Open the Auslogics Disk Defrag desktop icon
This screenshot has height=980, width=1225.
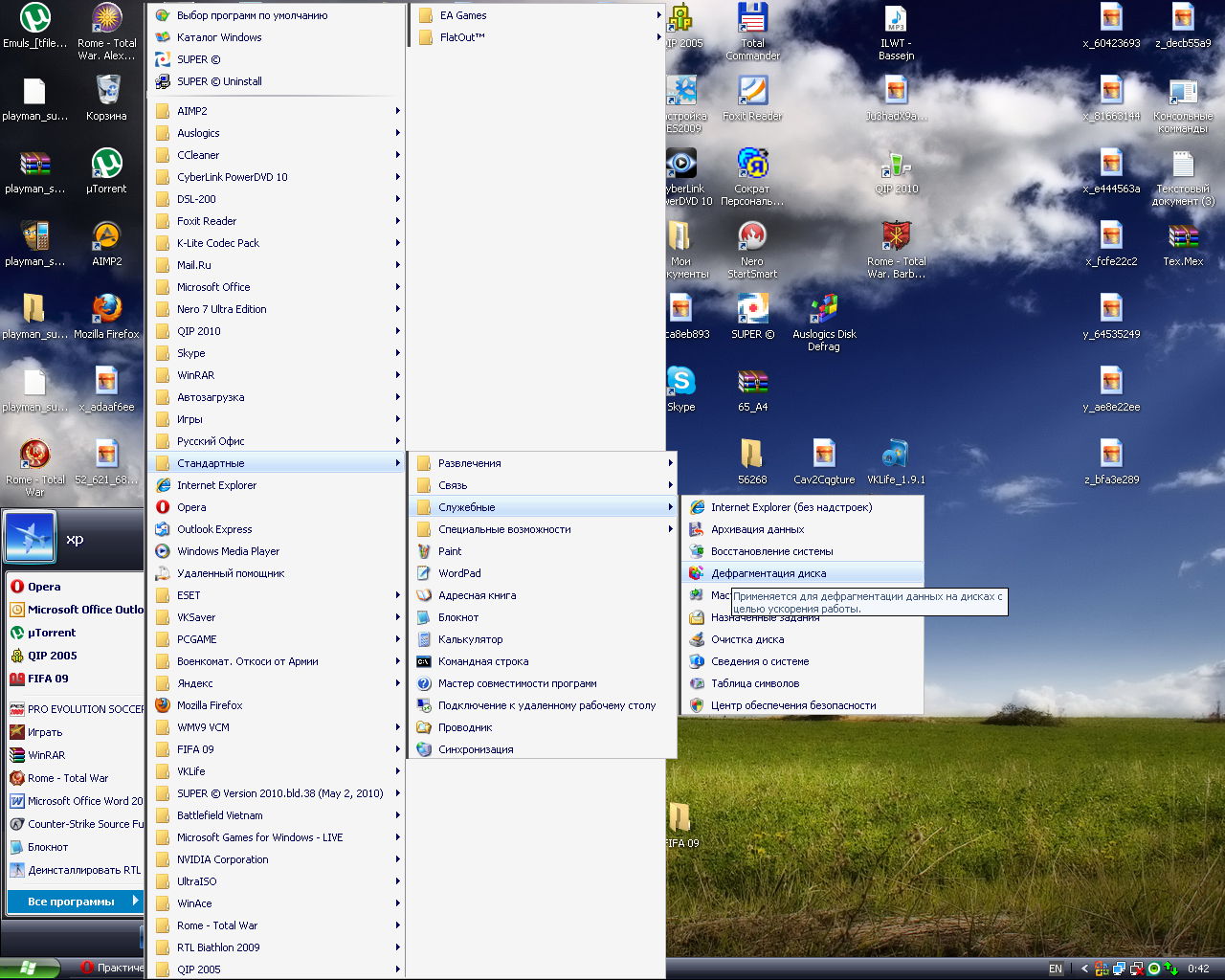[824, 323]
